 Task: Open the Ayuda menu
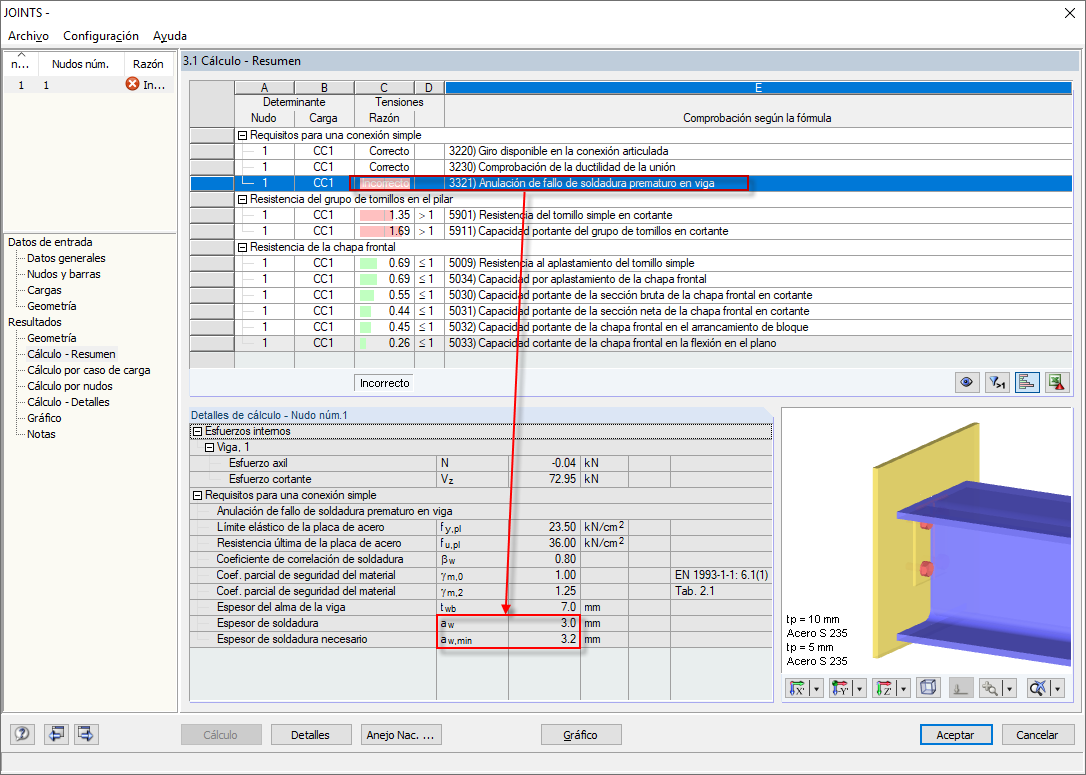pyautogui.click(x=170, y=36)
